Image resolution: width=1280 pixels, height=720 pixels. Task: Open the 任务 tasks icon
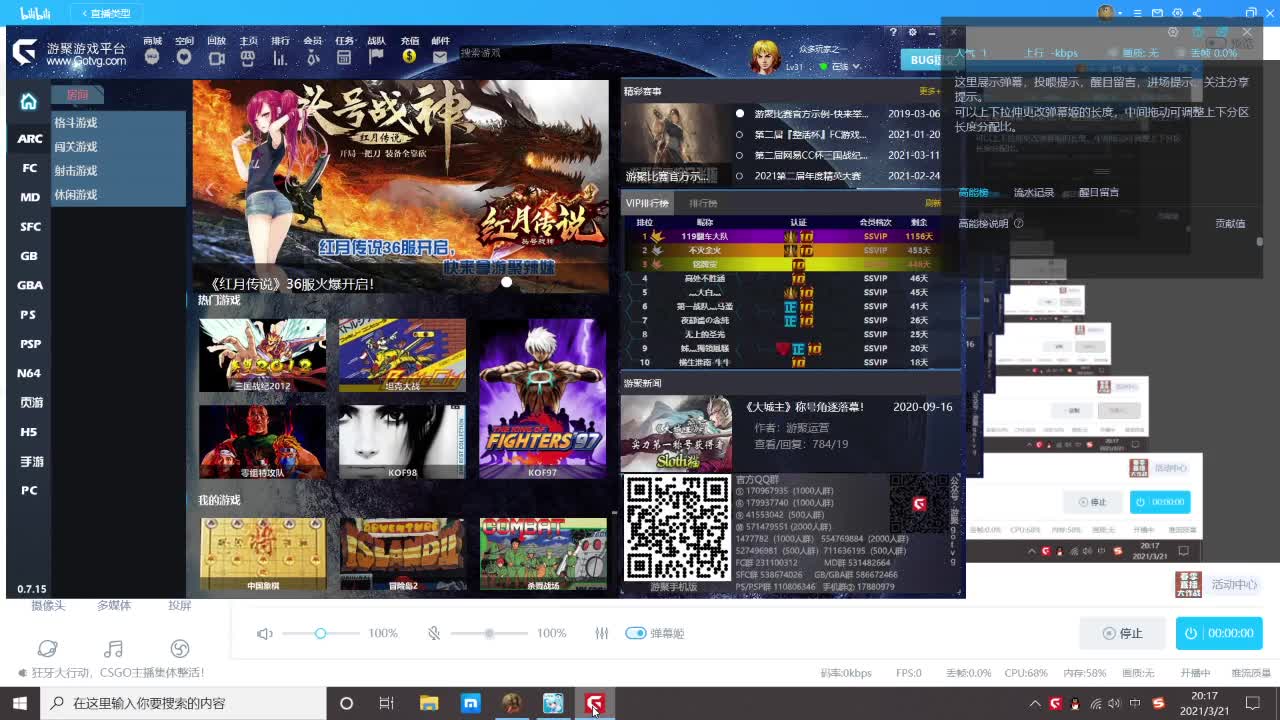pyautogui.click(x=344, y=58)
